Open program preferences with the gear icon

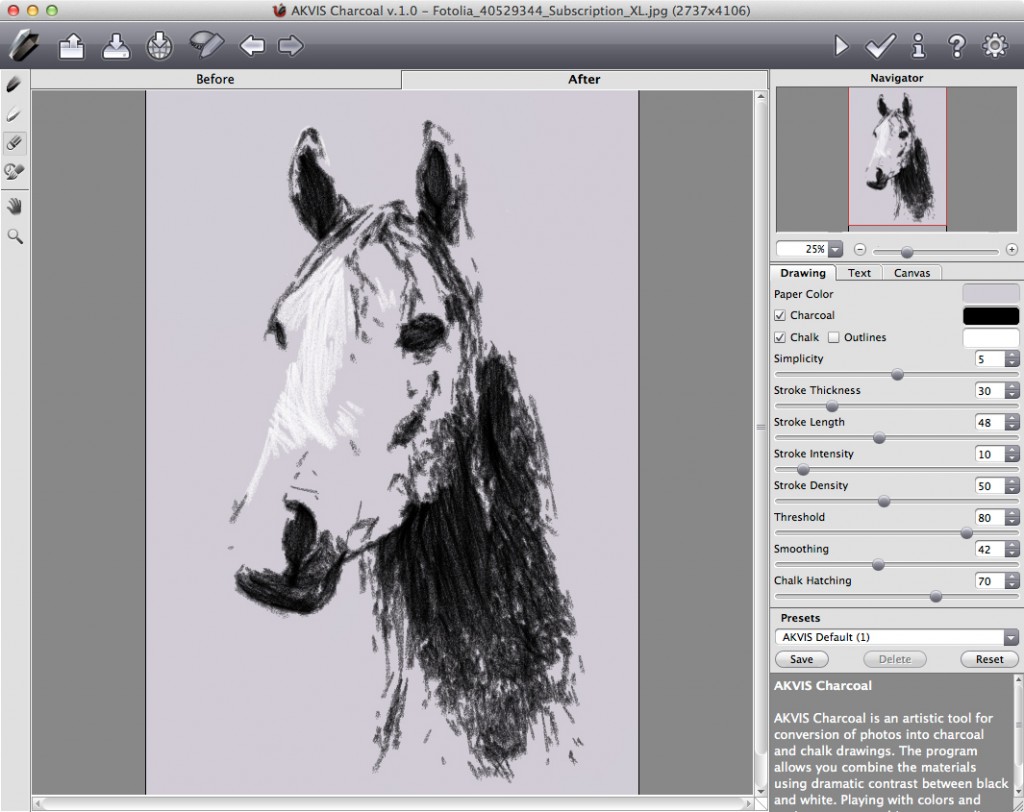point(993,46)
